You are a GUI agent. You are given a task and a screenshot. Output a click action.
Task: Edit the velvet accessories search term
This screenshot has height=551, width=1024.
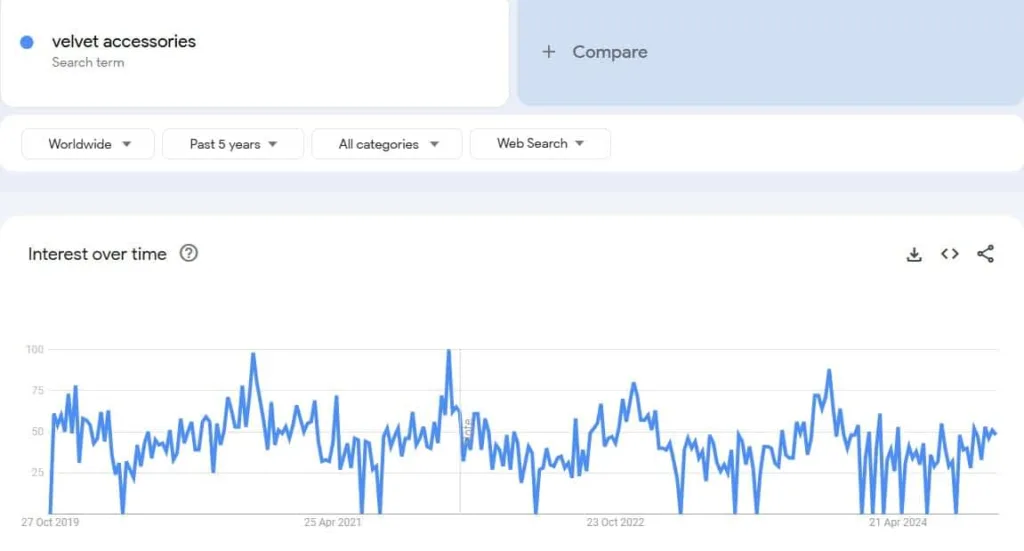124,42
